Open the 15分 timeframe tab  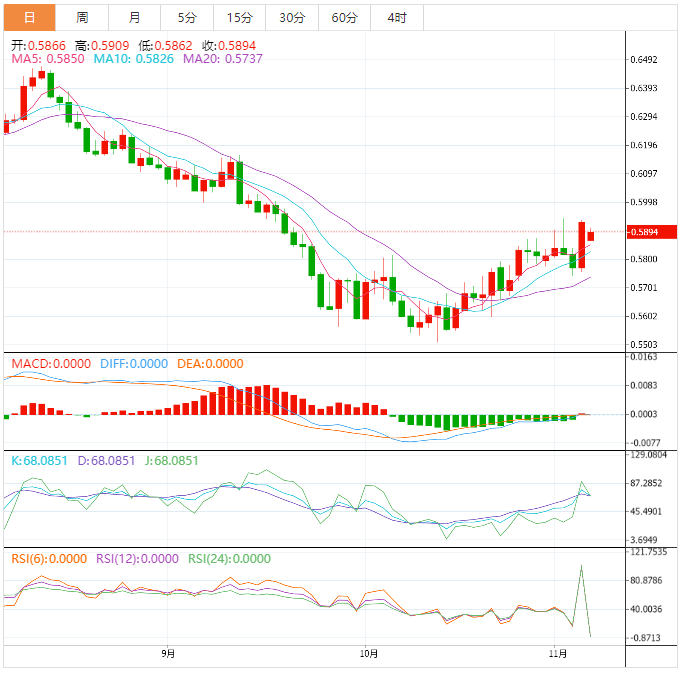pos(240,18)
